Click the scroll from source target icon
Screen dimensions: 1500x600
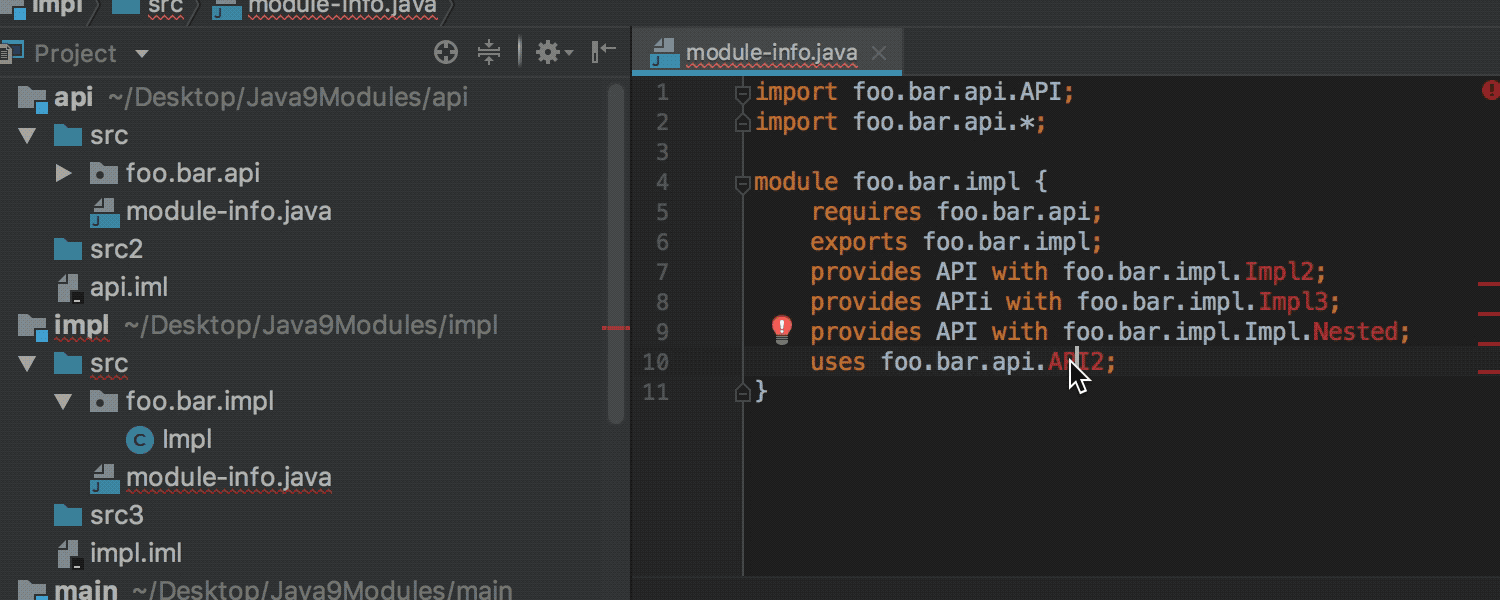point(446,53)
